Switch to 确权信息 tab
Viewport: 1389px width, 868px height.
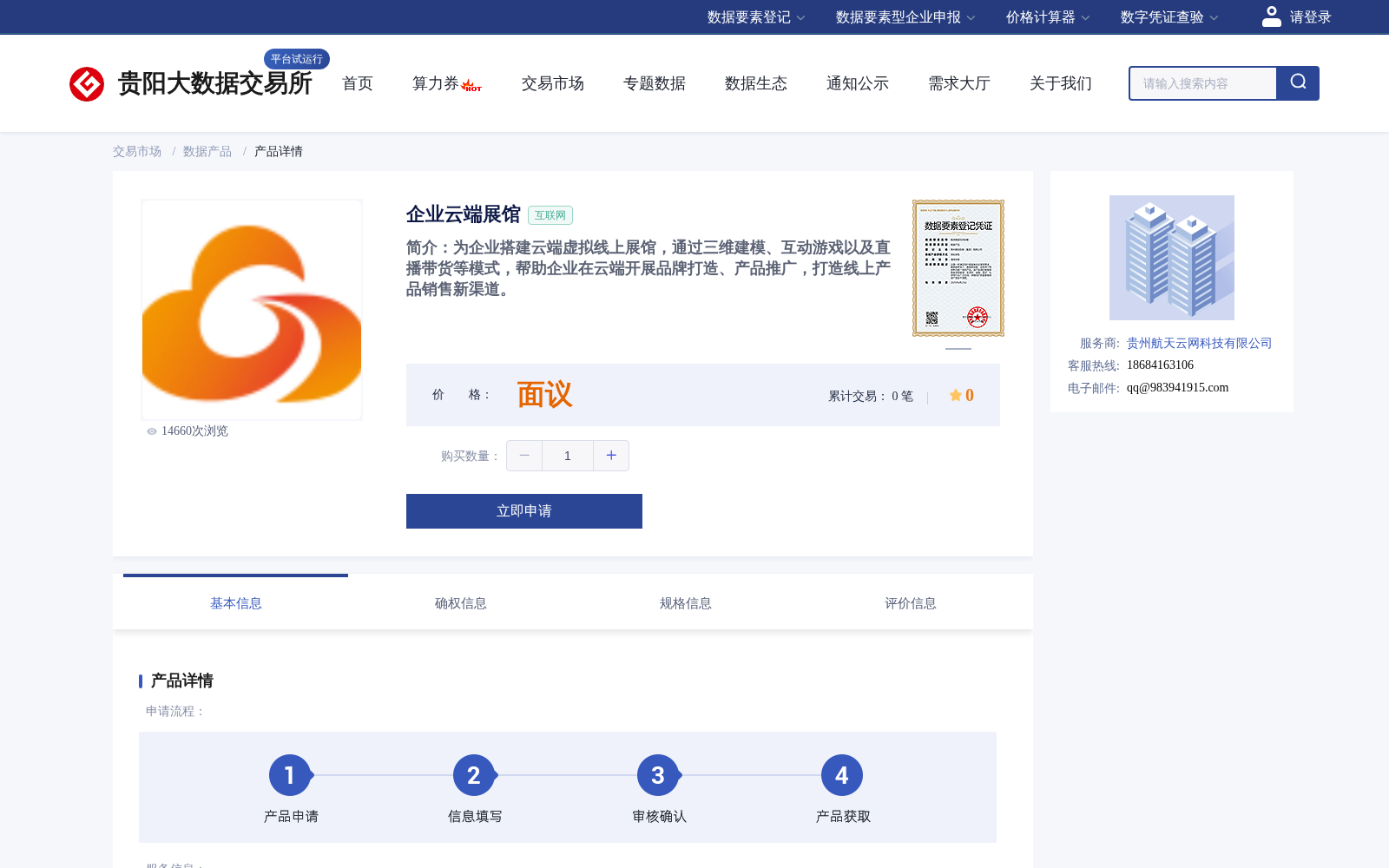pos(460,603)
